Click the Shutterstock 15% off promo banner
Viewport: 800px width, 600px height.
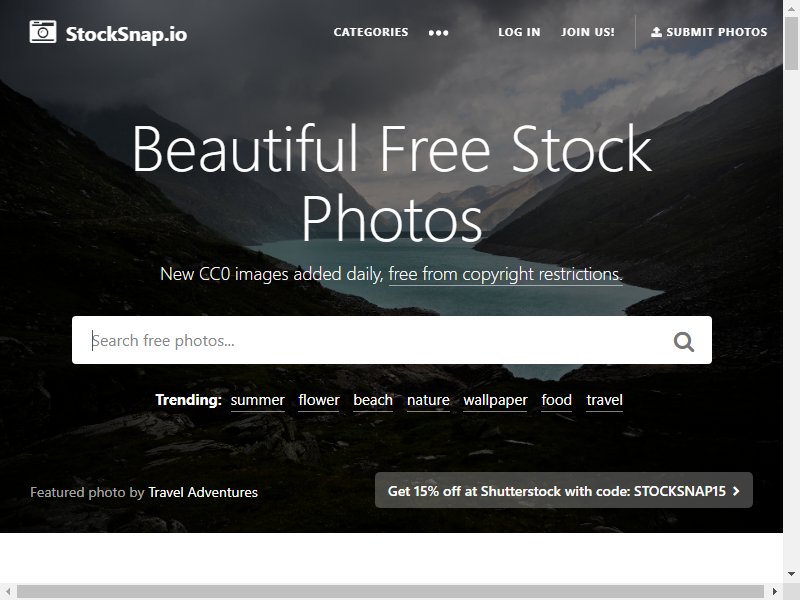point(564,490)
